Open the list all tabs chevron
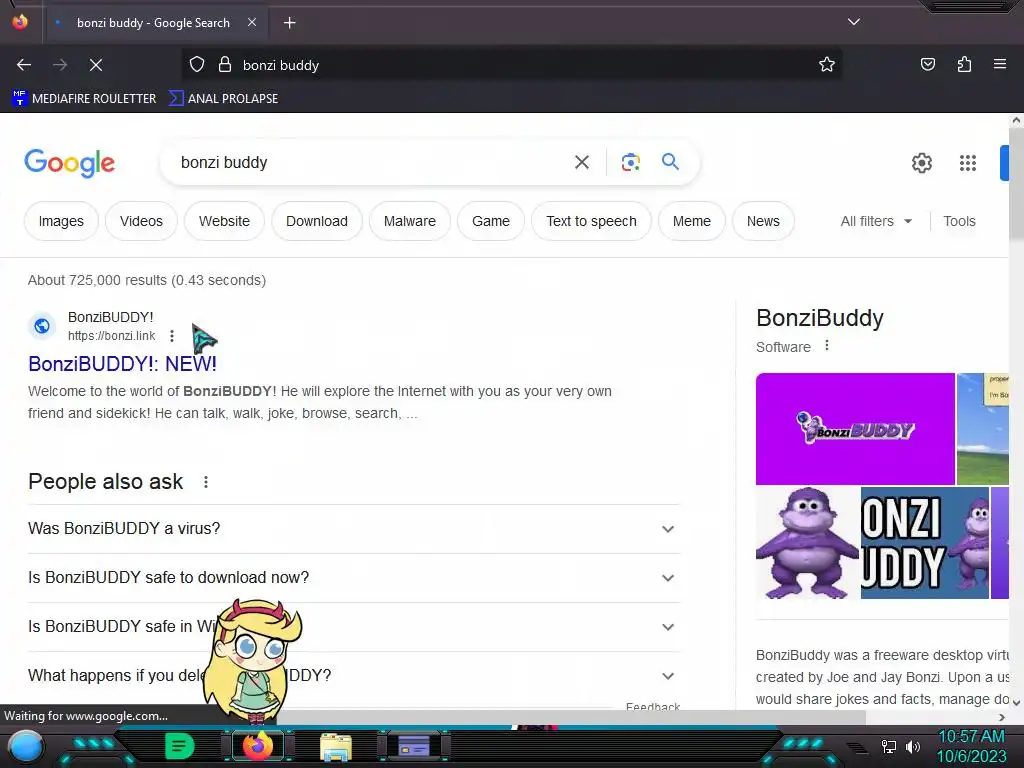The width and height of the screenshot is (1024, 768). coord(854,22)
